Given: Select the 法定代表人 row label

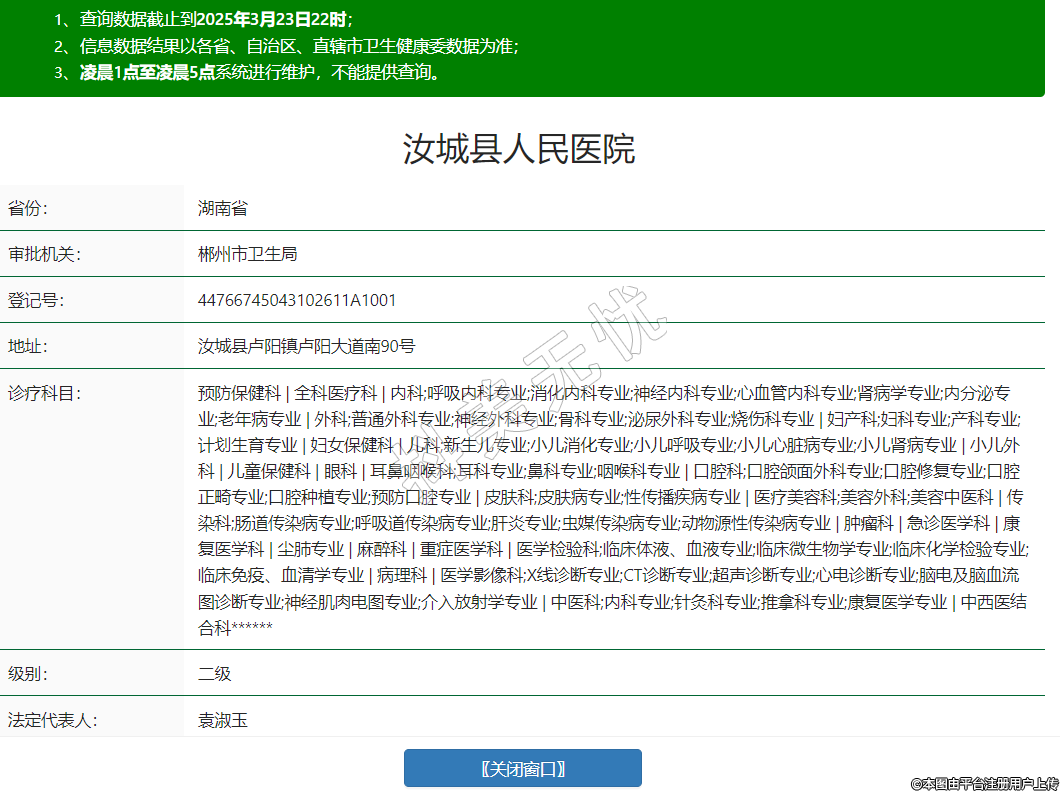Looking at the screenshot, I should coord(52,719).
